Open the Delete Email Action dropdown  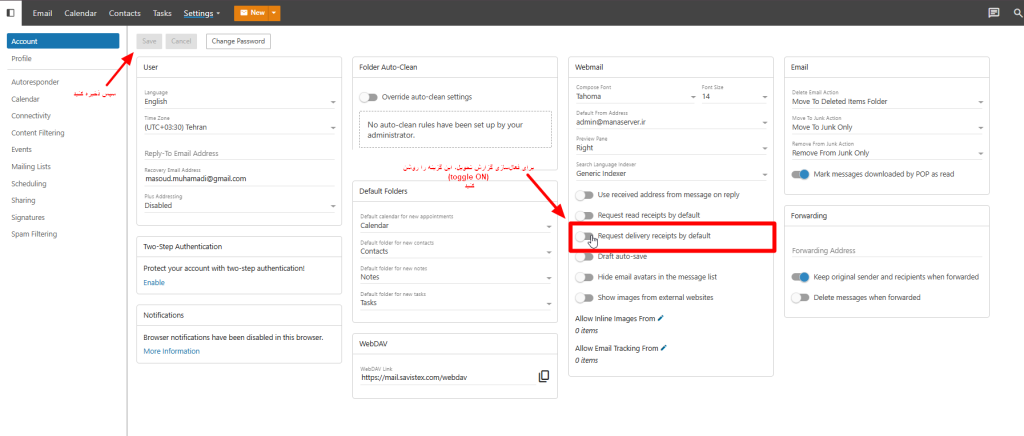click(x=884, y=101)
